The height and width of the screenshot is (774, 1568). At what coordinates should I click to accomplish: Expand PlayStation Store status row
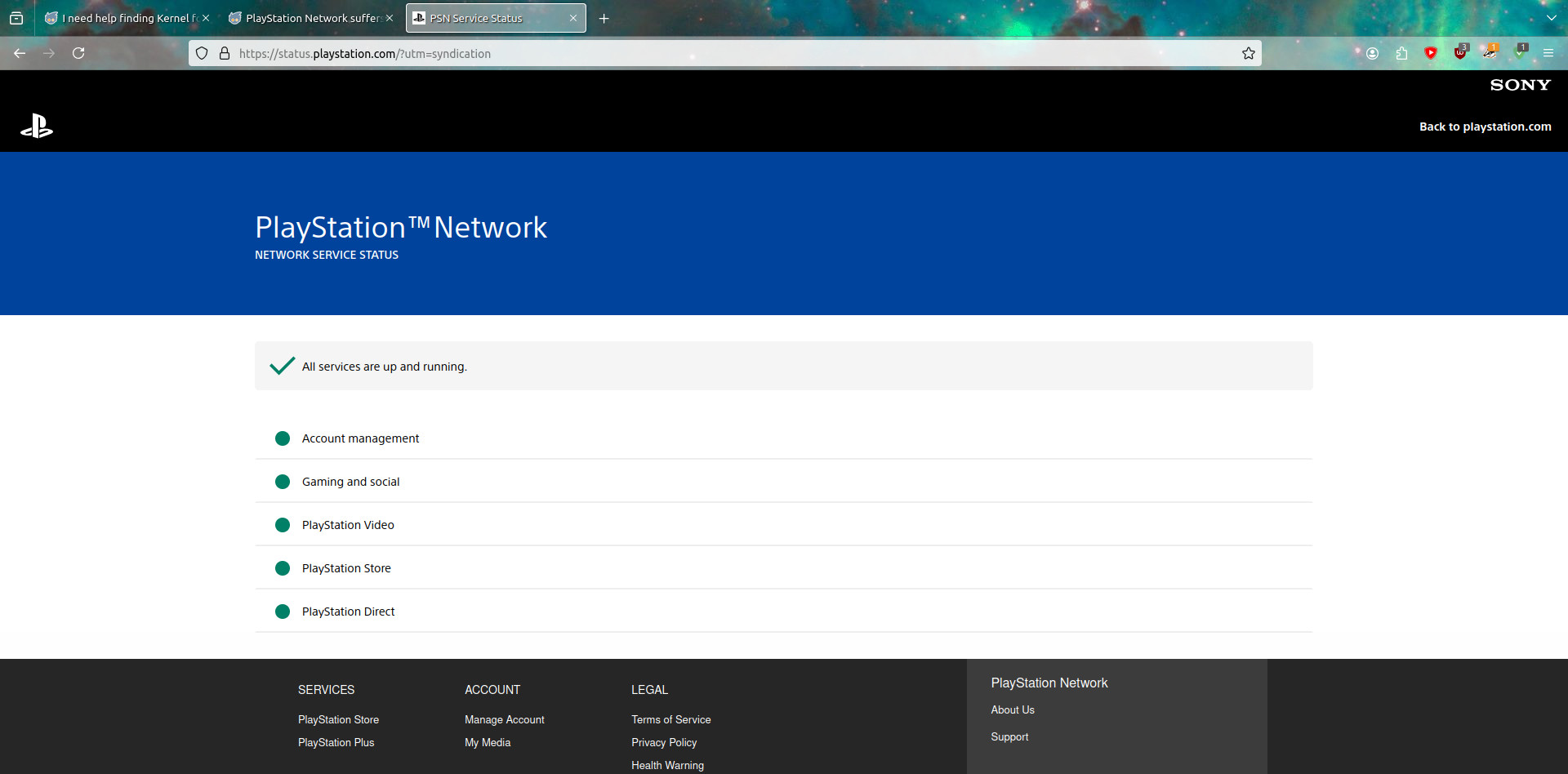click(x=784, y=568)
